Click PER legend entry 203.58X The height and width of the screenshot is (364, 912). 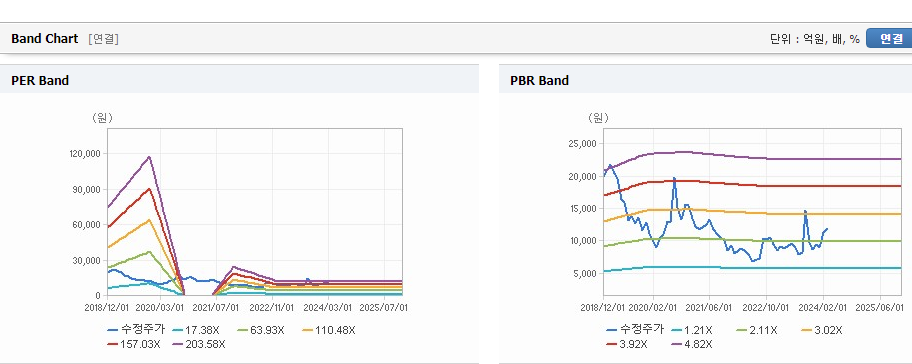coord(200,344)
